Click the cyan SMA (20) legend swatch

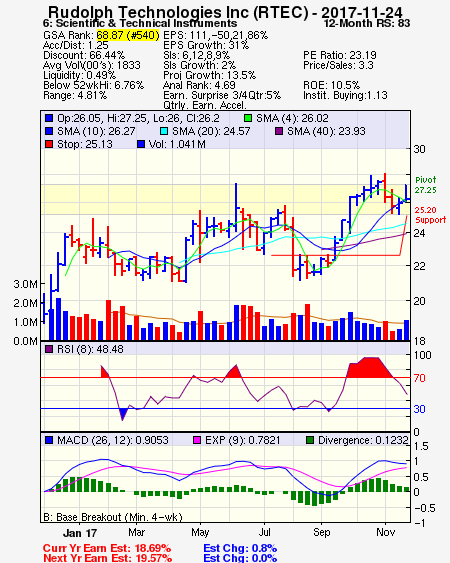coord(164,131)
